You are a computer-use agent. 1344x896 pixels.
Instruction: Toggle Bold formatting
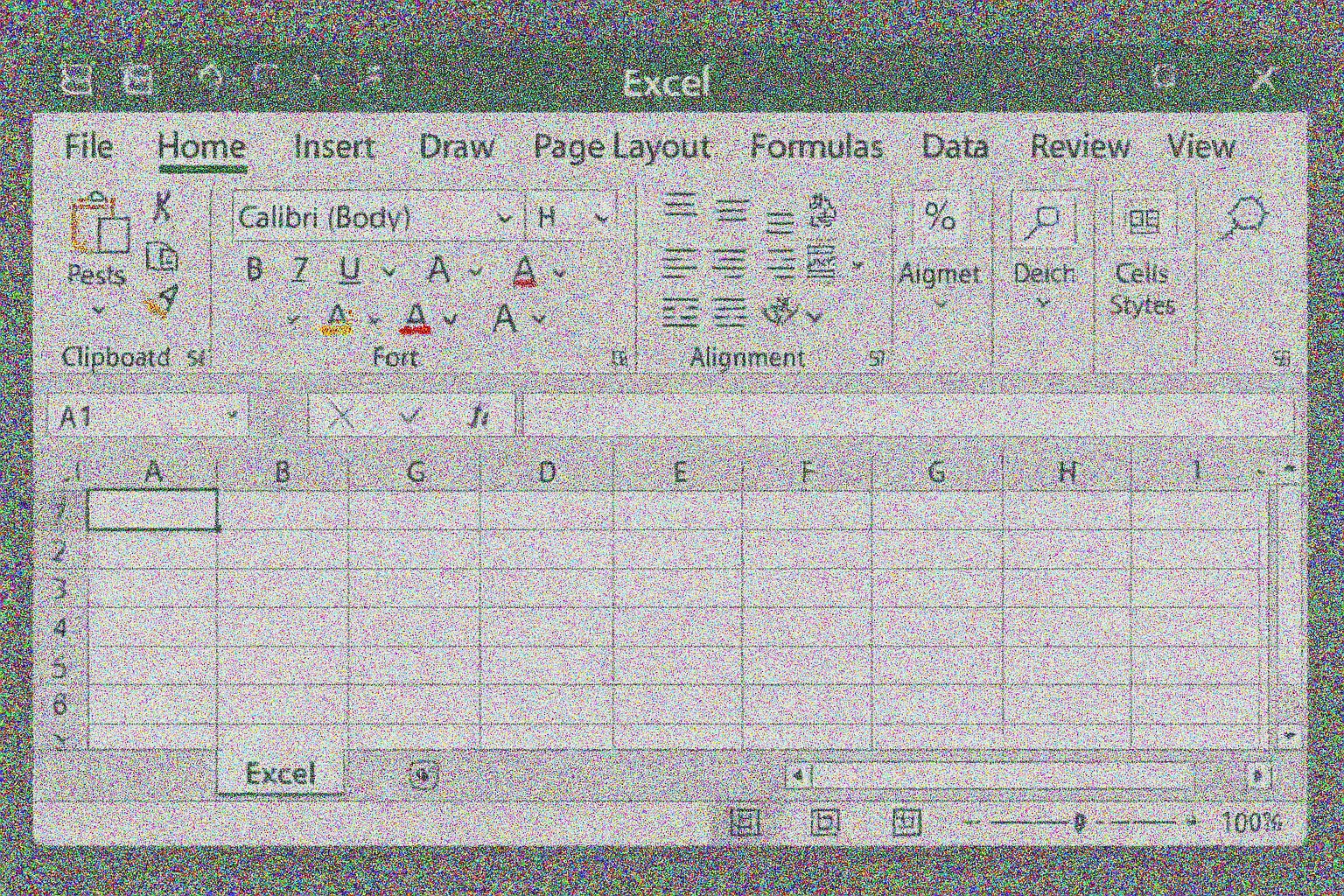[254, 269]
